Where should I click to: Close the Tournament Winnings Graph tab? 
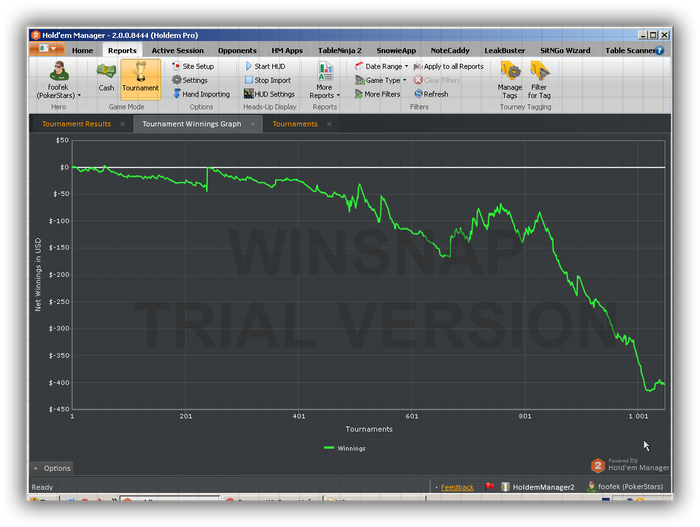point(253,124)
